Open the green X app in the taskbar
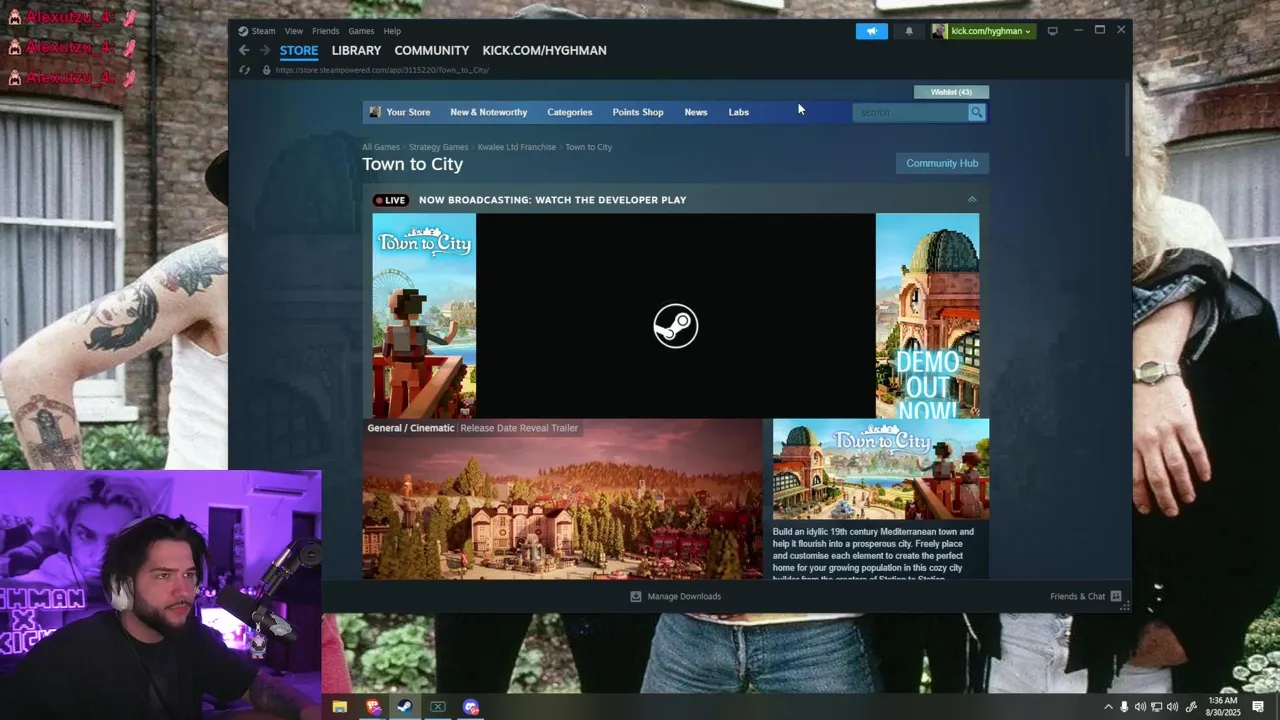The image size is (1280, 720). pos(437,707)
